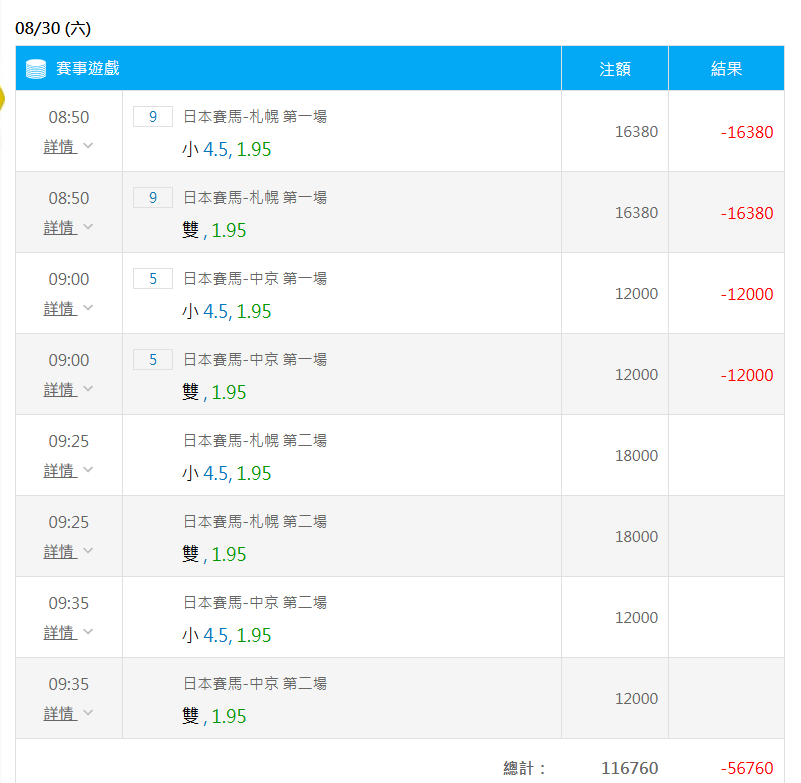The image size is (801, 783).
Task: Click the -56760 total result
Action: [747, 768]
